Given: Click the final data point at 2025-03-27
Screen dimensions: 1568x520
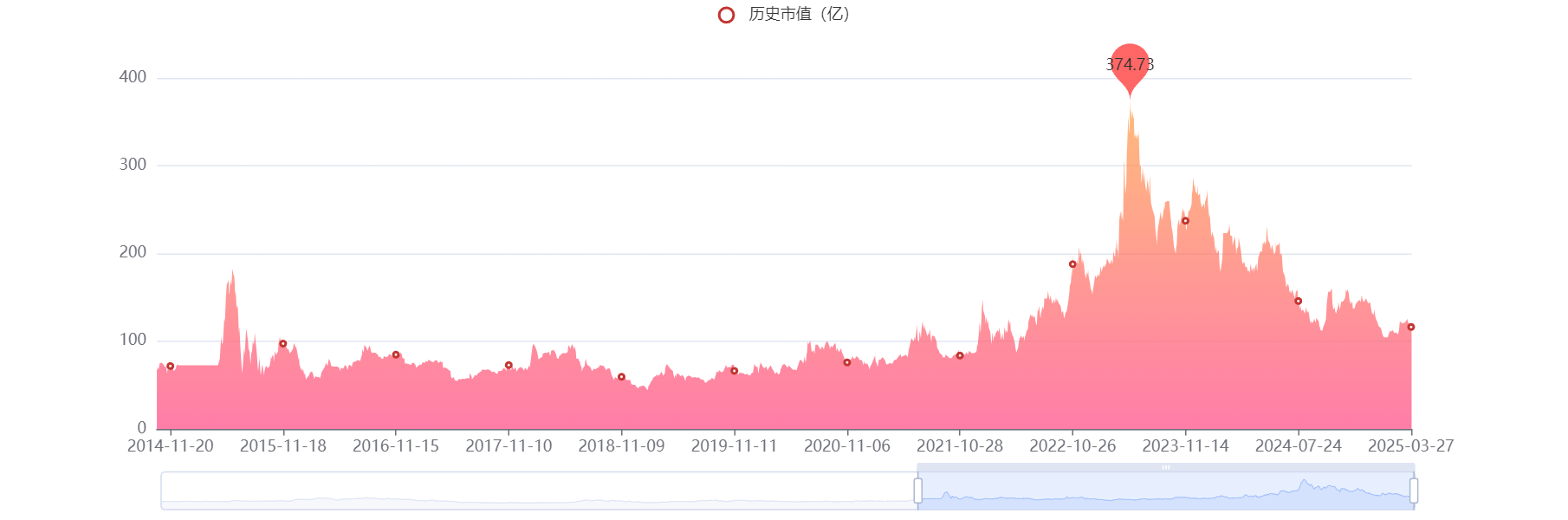Looking at the screenshot, I should (x=1410, y=327).
